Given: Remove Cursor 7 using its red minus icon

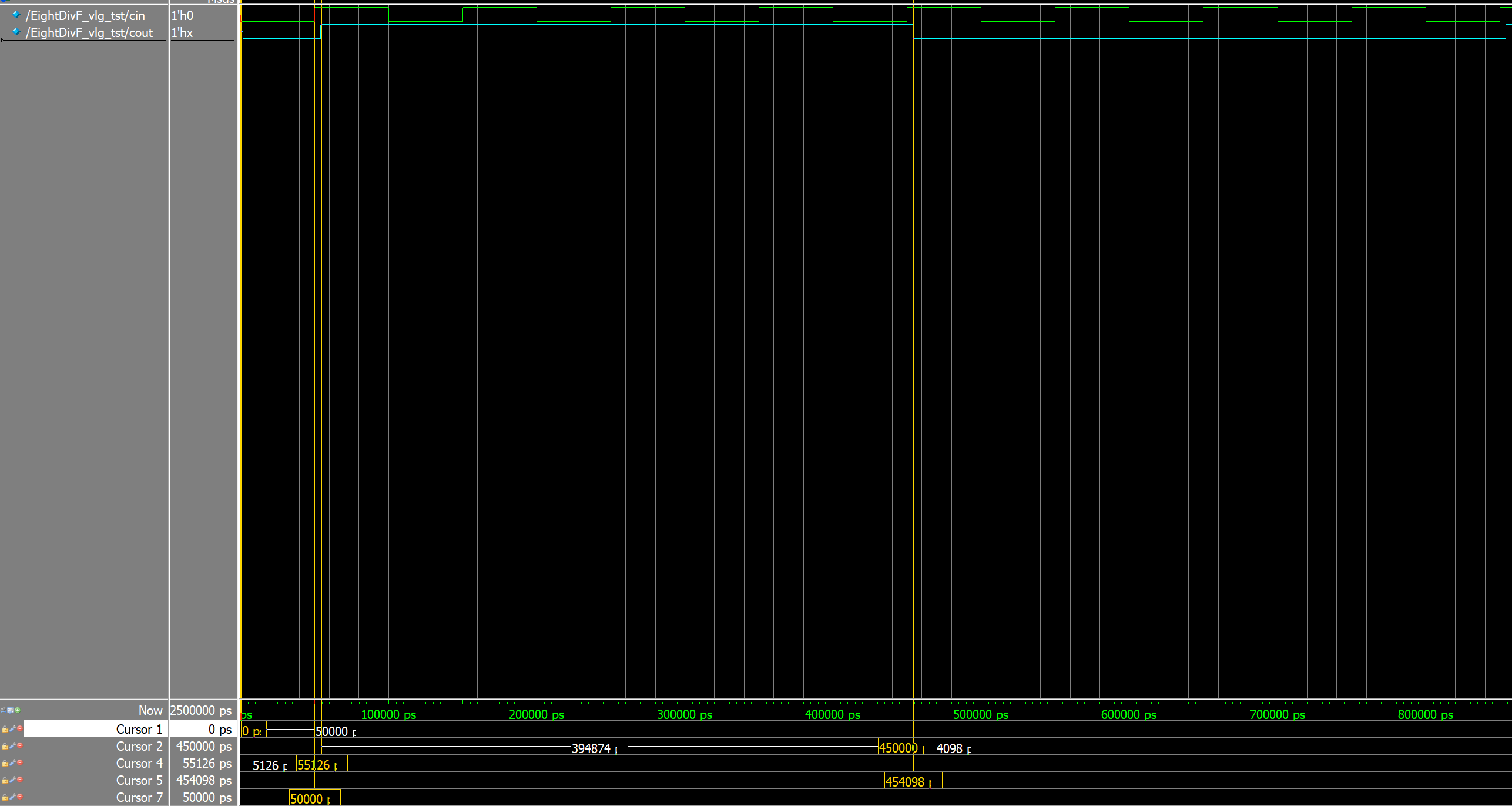Looking at the screenshot, I should [20, 797].
